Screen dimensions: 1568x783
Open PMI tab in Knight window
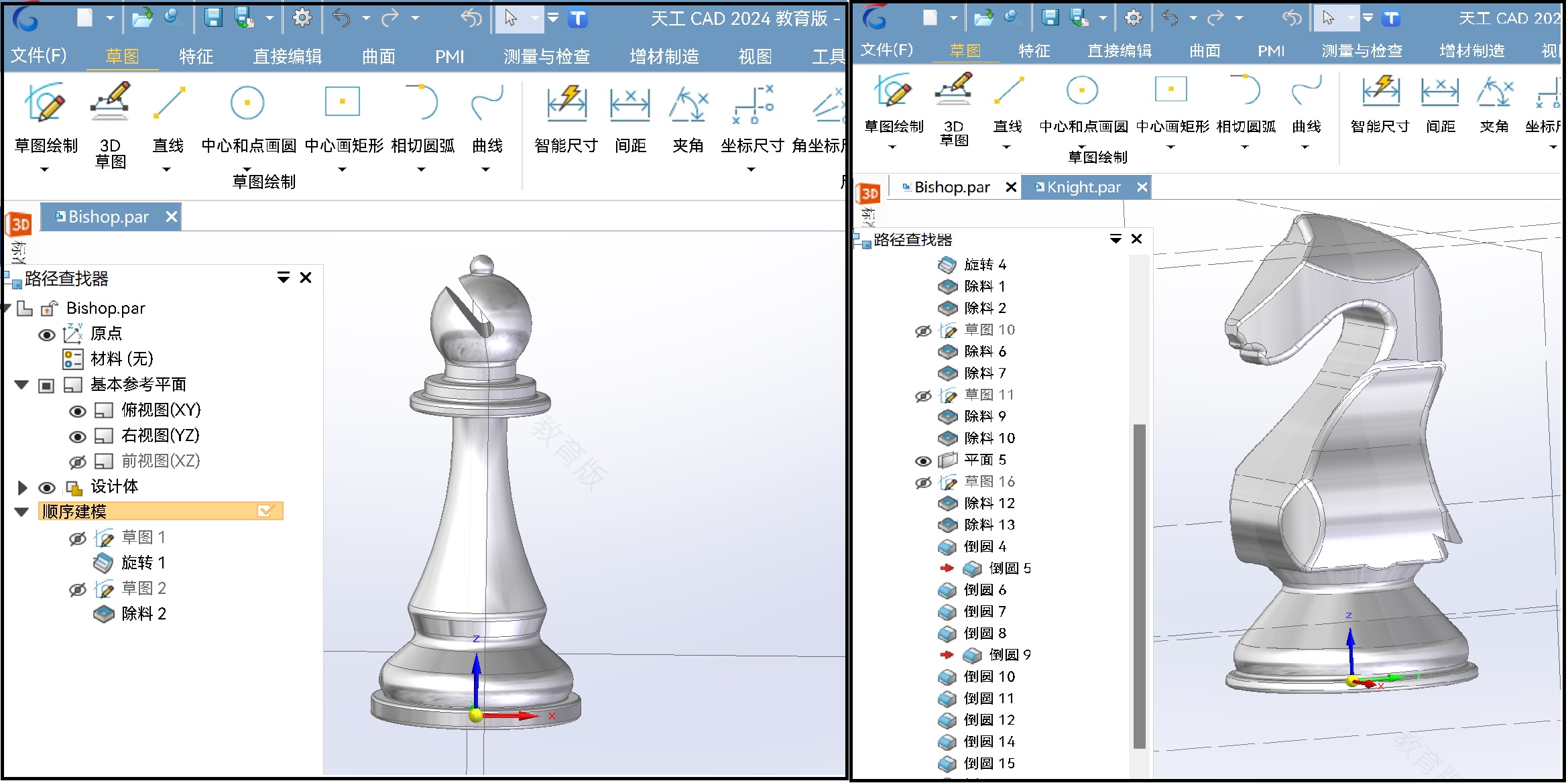[x=1271, y=50]
